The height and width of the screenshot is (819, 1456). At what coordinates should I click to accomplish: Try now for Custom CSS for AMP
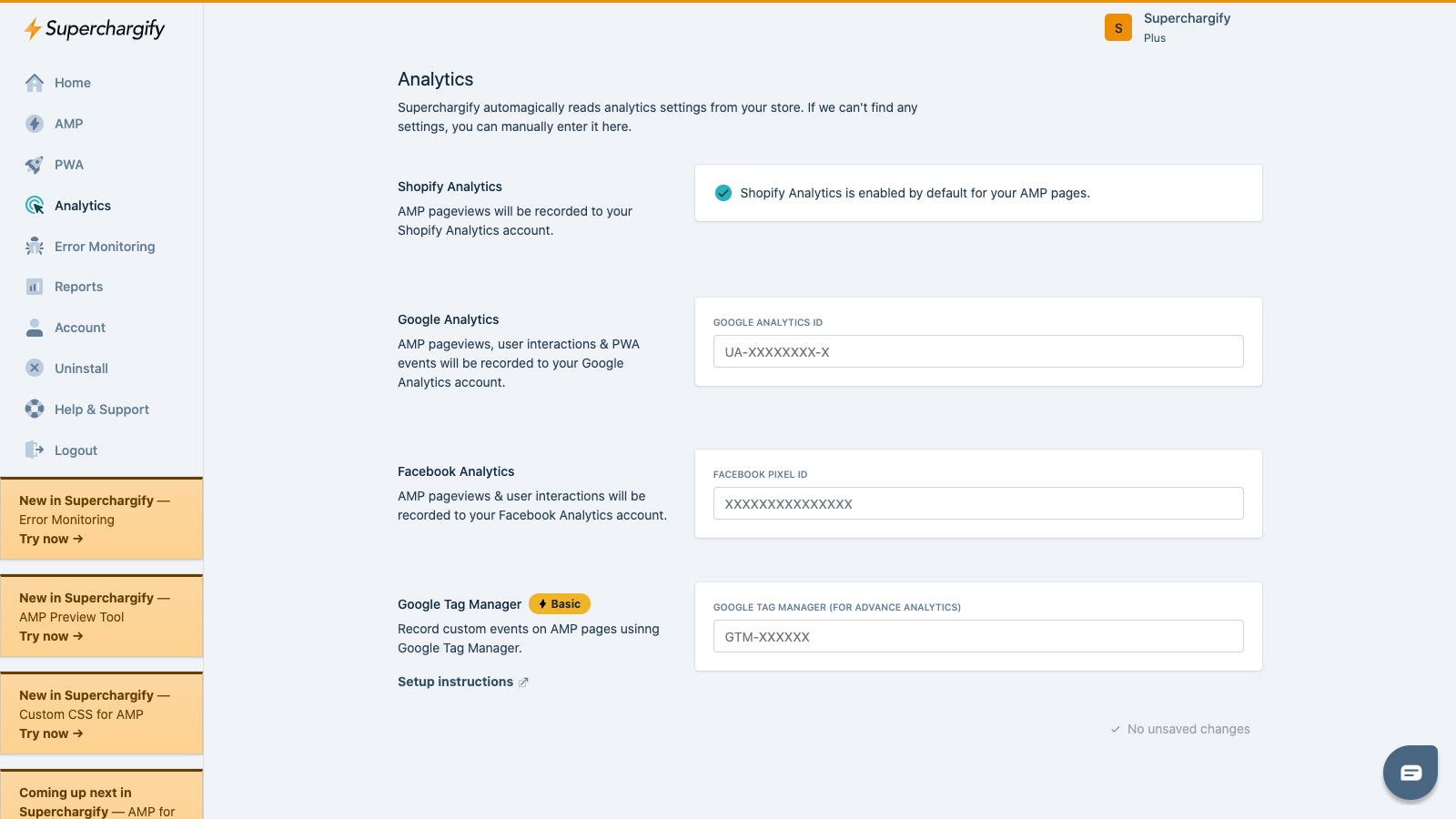click(51, 733)
